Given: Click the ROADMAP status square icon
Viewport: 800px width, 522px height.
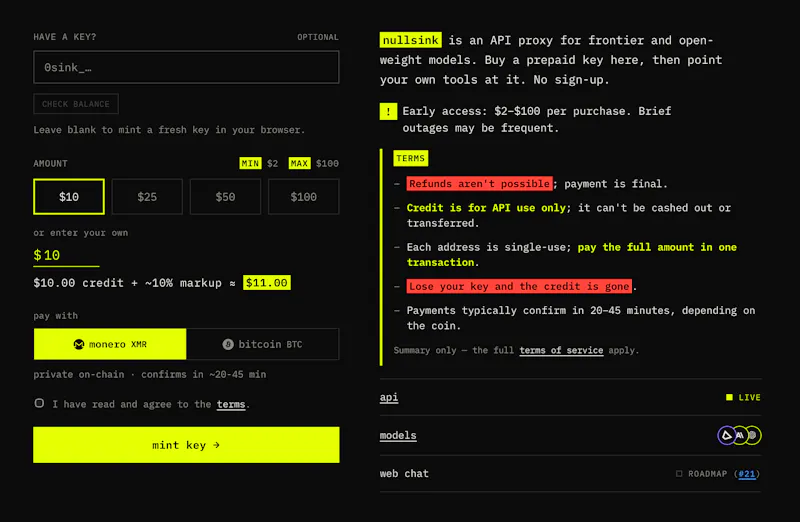Looking at the screenshot, I should click(x=679, y=474).
